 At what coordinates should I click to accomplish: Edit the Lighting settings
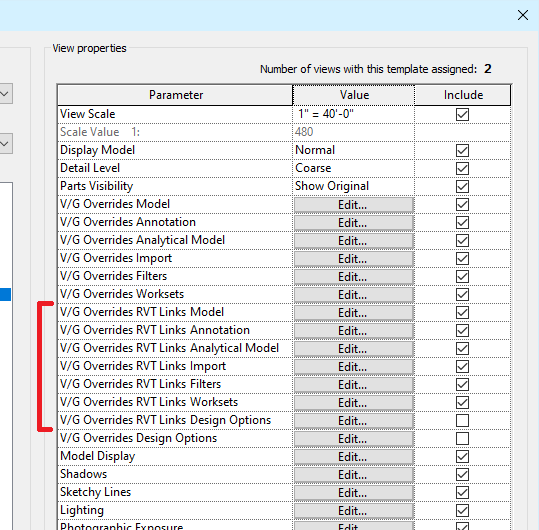click(353, 510)
